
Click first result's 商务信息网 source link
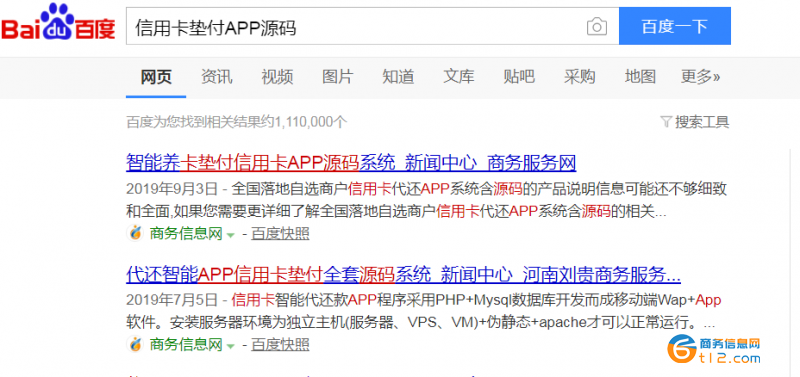(186, 234)
